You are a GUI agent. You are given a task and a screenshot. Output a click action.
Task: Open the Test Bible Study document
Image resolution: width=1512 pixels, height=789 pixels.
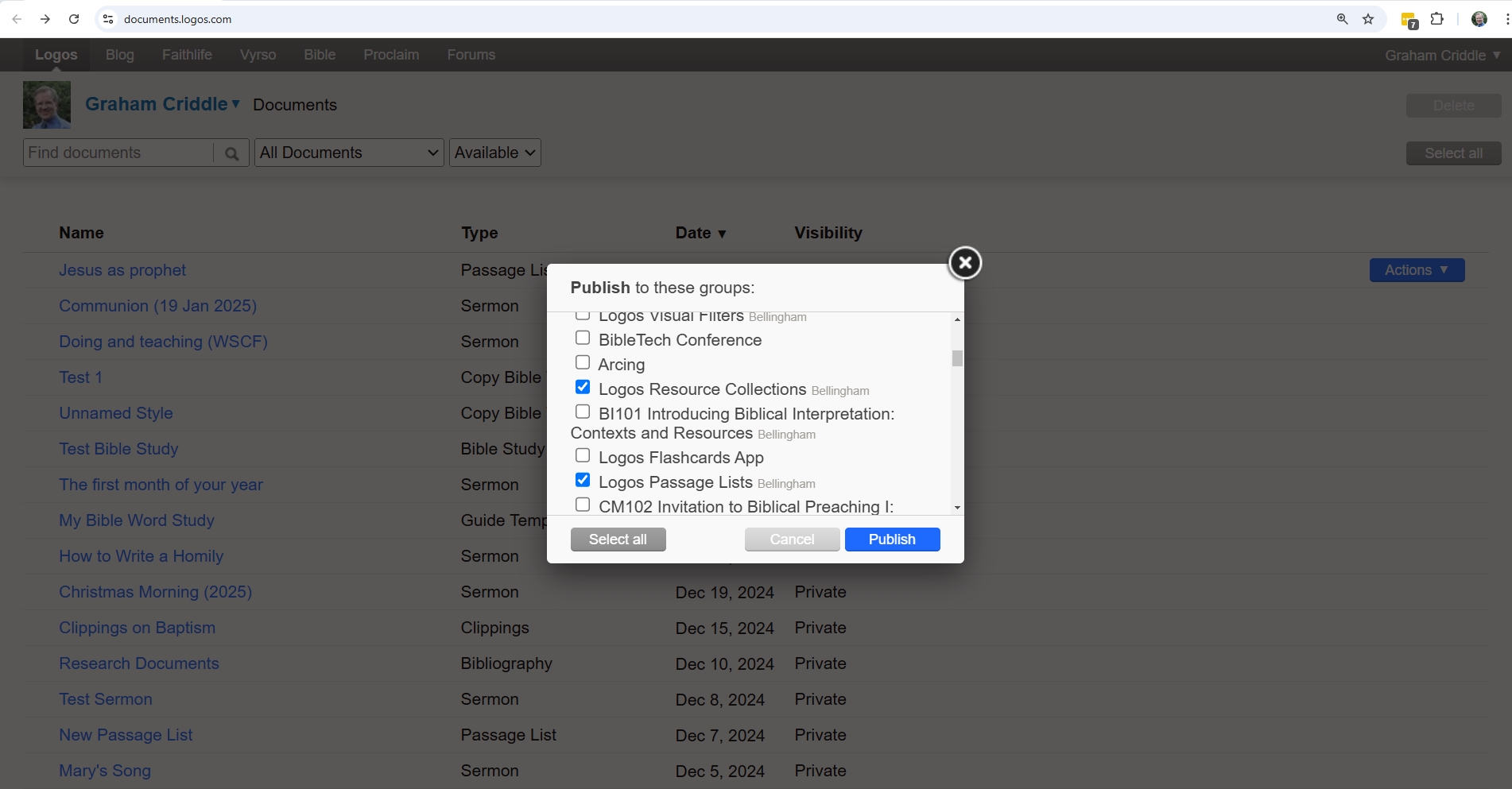pos(118,449)
